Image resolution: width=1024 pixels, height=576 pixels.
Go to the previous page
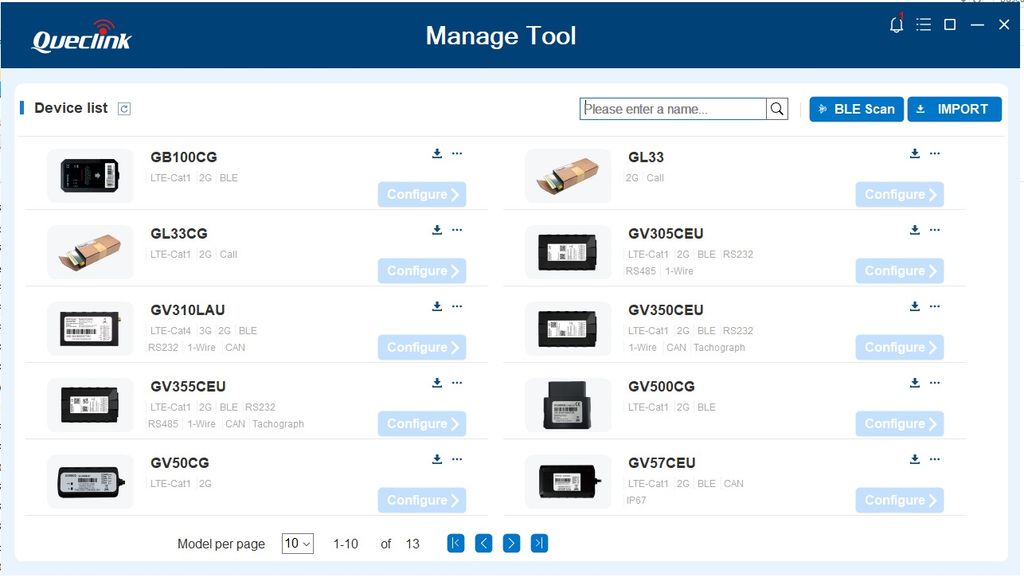483,544
